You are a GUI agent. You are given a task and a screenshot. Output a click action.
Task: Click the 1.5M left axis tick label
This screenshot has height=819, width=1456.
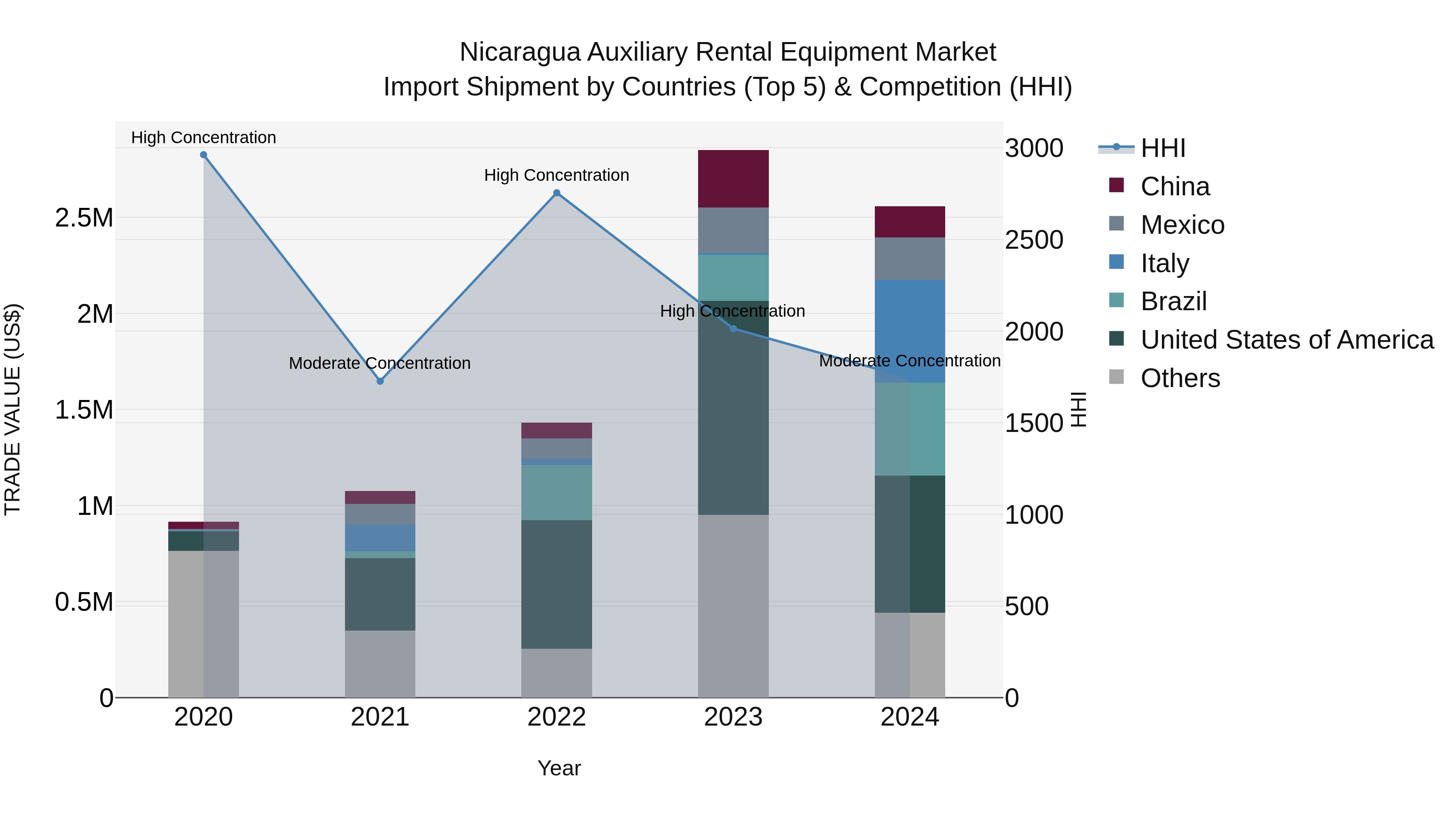point(84,410)
